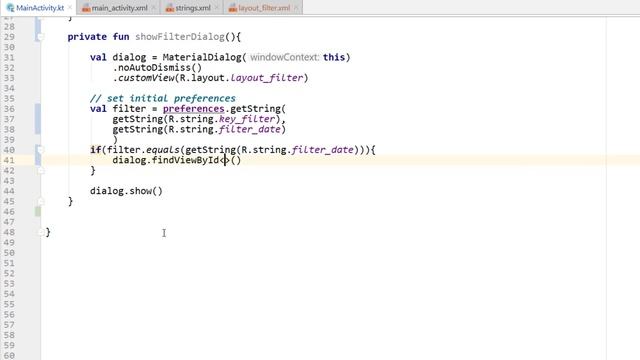Screen dimensions: 640x360
Task: Click the dialog.show() statement
Action: (126, 191)
